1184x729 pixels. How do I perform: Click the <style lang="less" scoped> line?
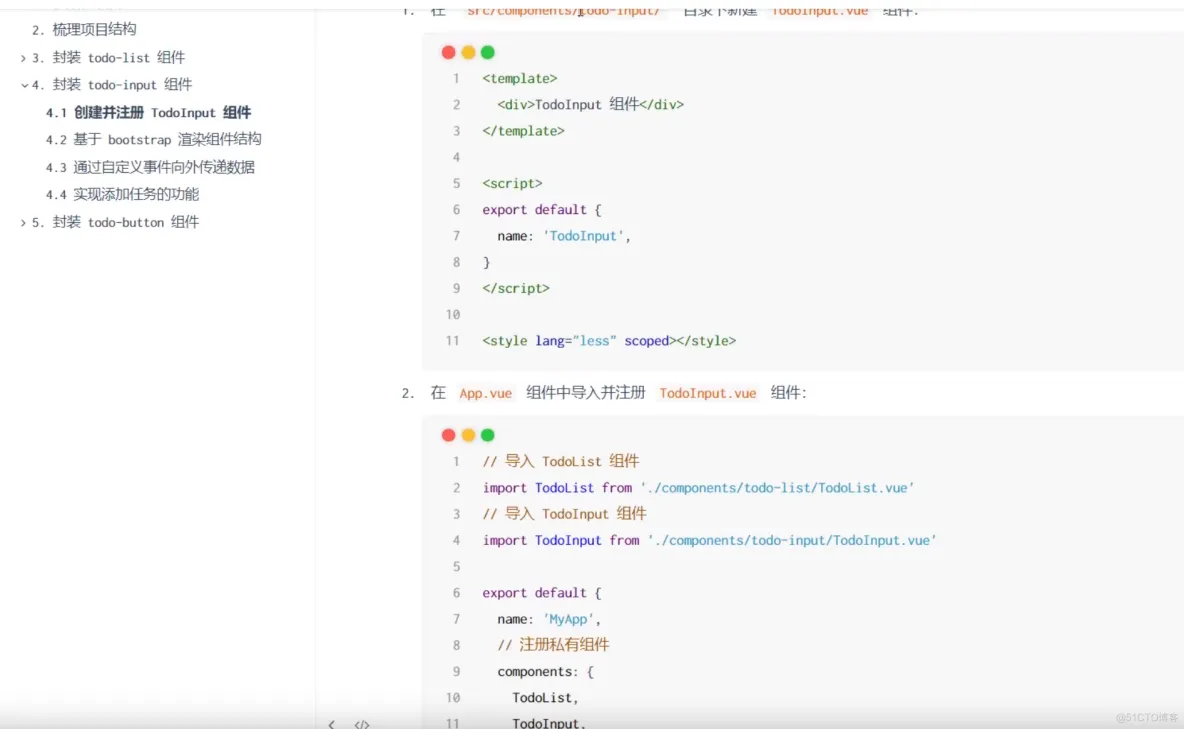[609, 341]
